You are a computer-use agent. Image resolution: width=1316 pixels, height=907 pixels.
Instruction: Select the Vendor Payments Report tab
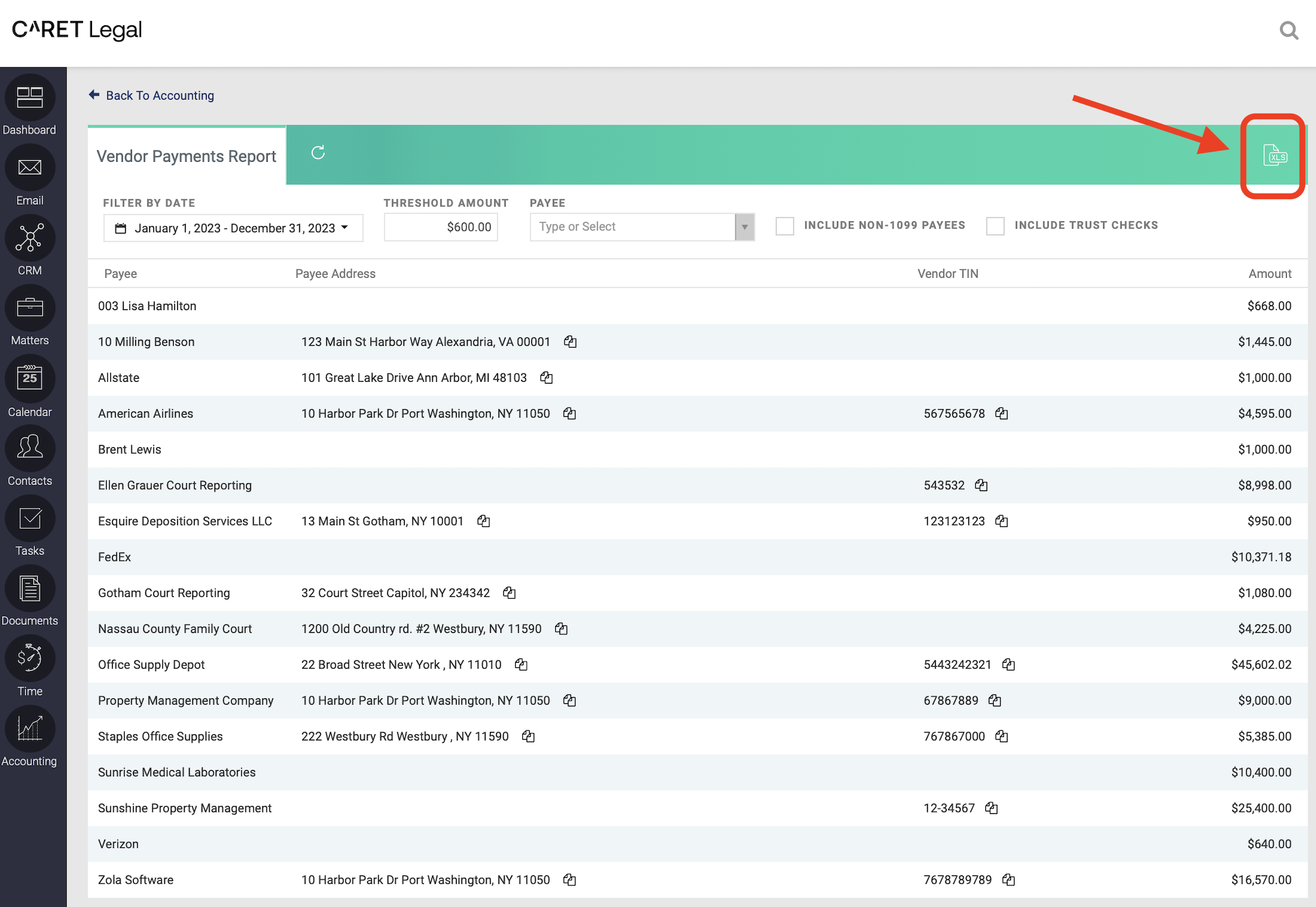pyautogui.click(x=187, y=155)
